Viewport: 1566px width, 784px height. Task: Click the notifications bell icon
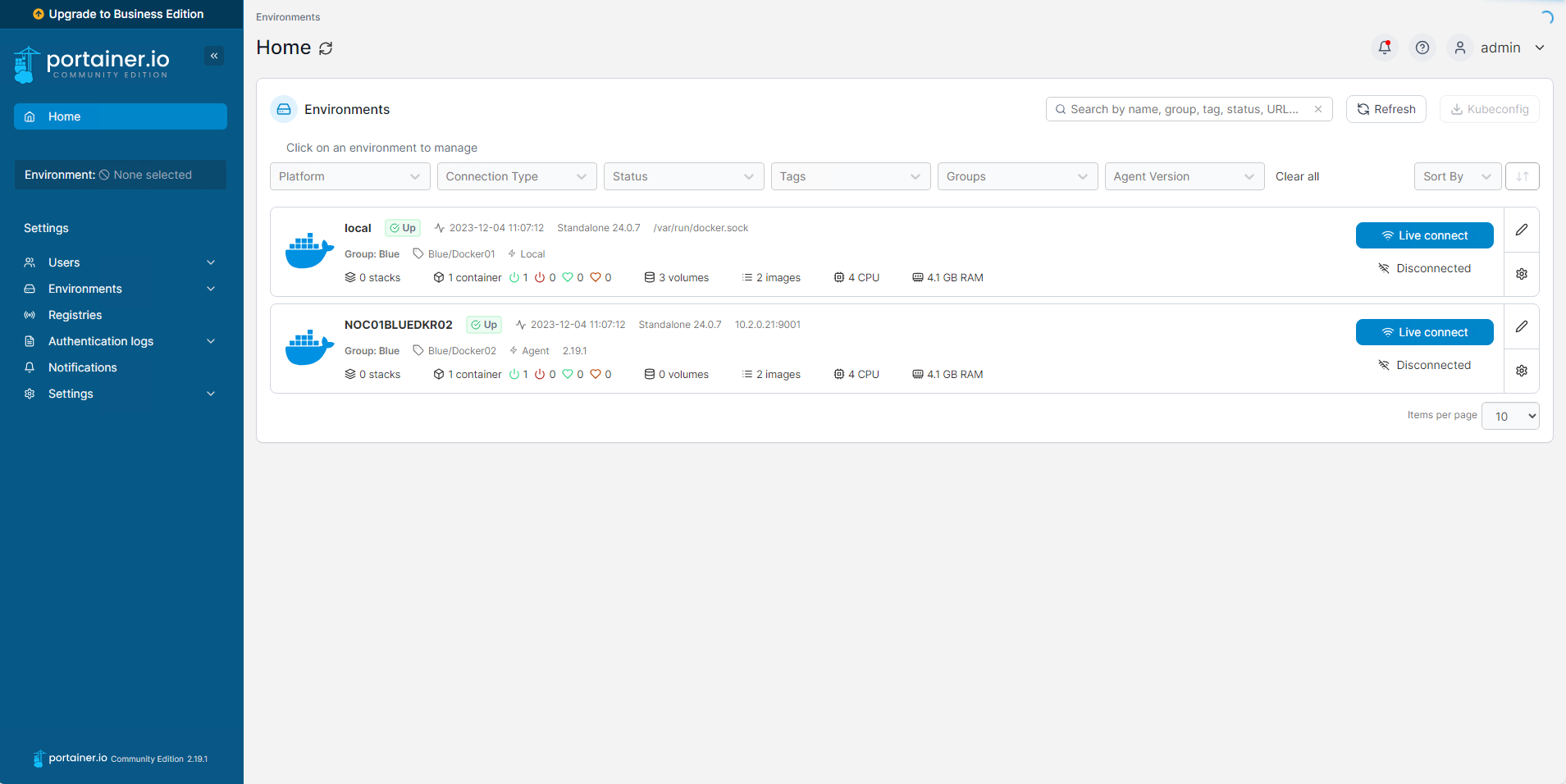pyautogui.click(x=1384, y=48)
